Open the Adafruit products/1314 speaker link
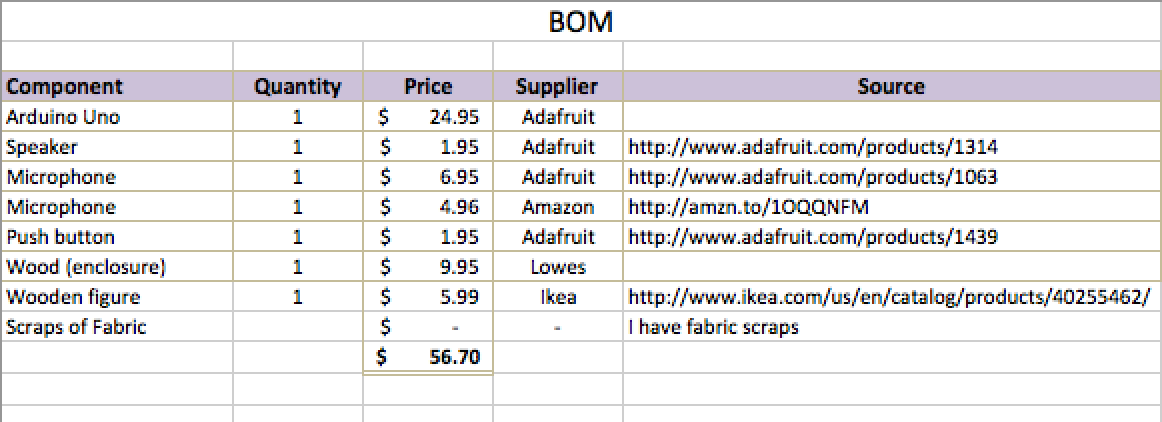The image size is (1162, 422). coord(812,147)
